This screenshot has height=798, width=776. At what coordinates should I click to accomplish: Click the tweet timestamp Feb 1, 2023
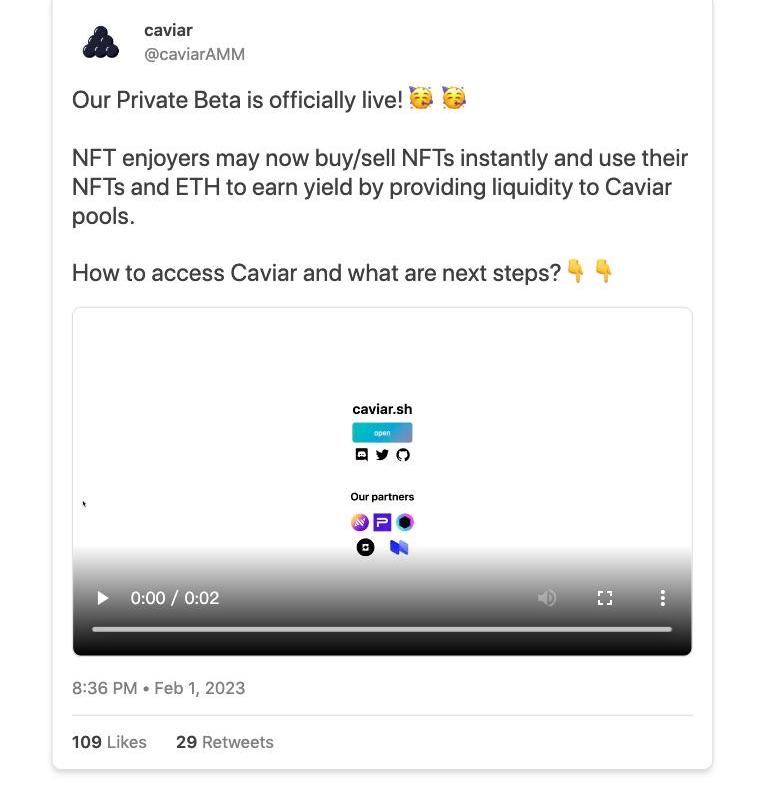pos(158,688)
